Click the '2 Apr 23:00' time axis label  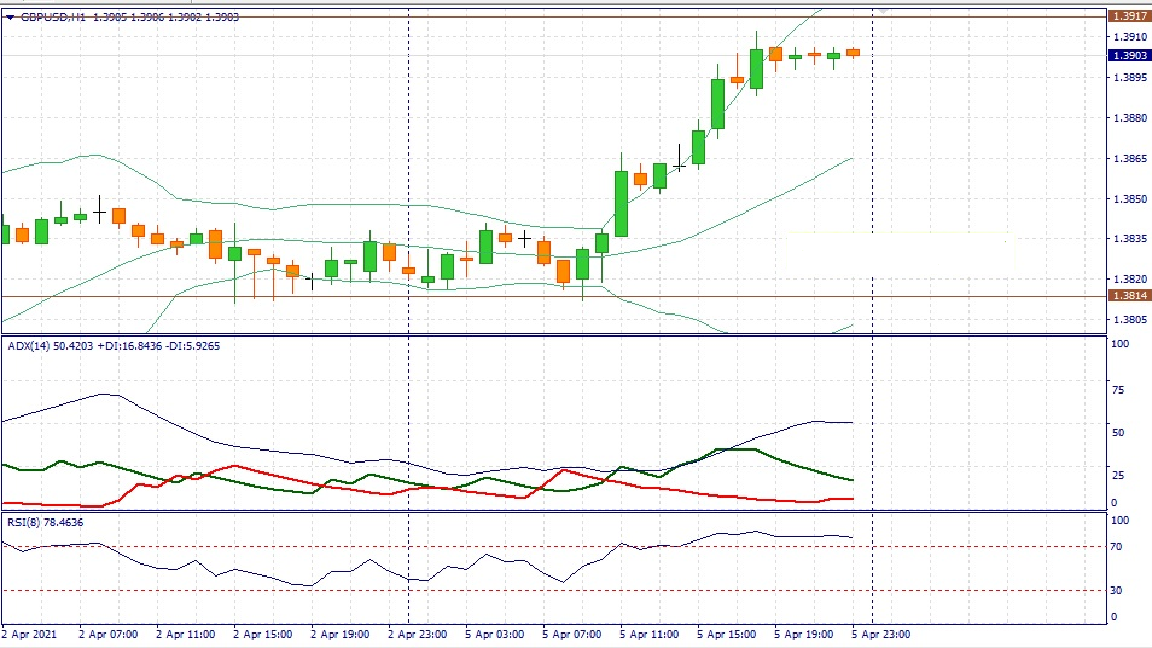(417, 634)
